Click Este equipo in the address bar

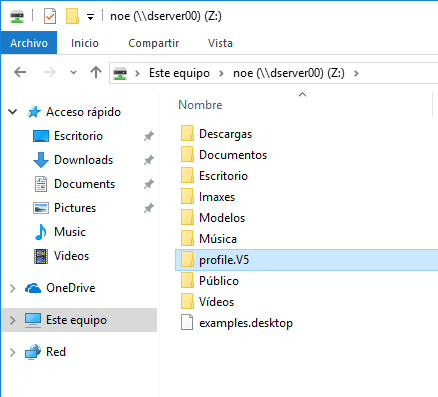[179, 73]
